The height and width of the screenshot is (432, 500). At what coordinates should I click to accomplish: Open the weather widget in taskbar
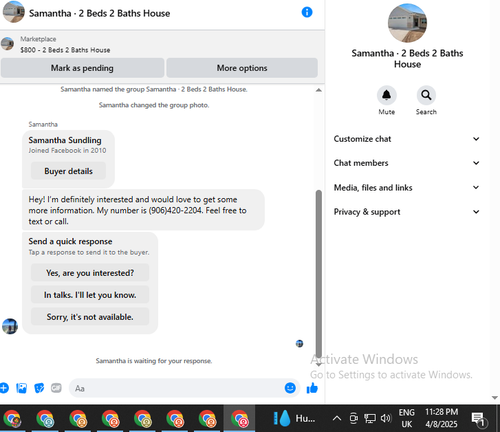point(294,418)
